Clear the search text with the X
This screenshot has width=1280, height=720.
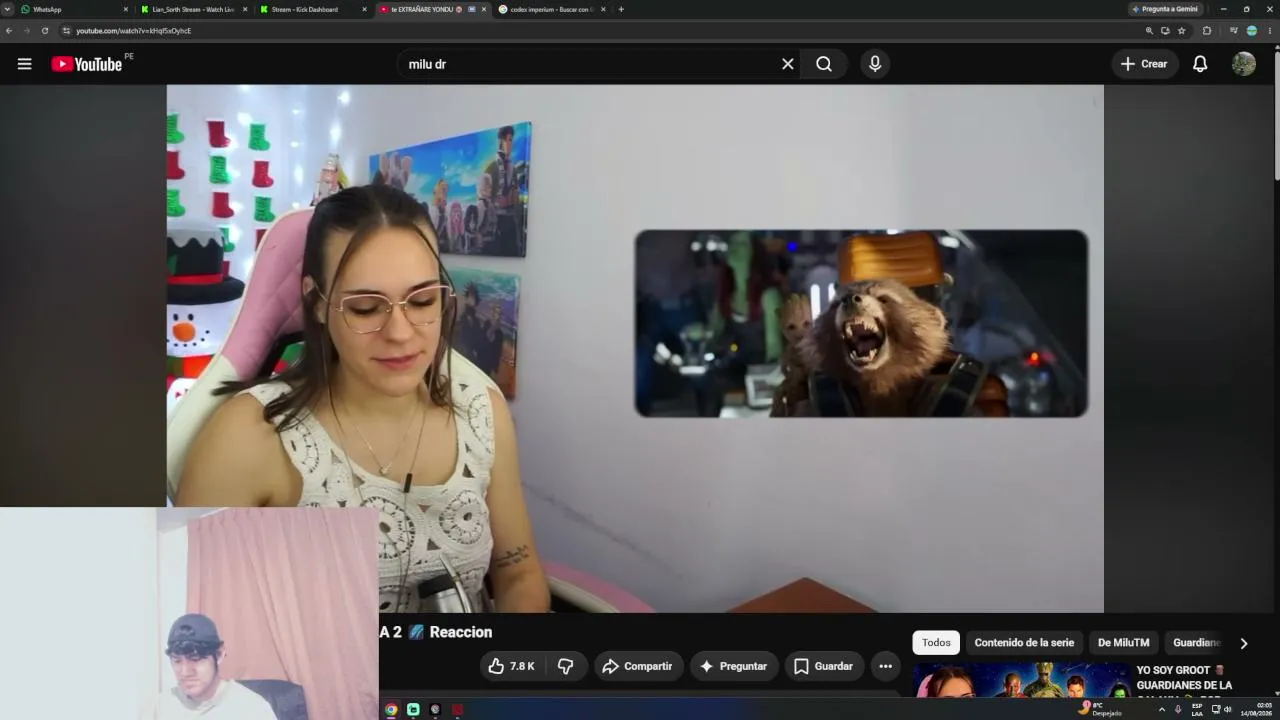click(788, 64)
